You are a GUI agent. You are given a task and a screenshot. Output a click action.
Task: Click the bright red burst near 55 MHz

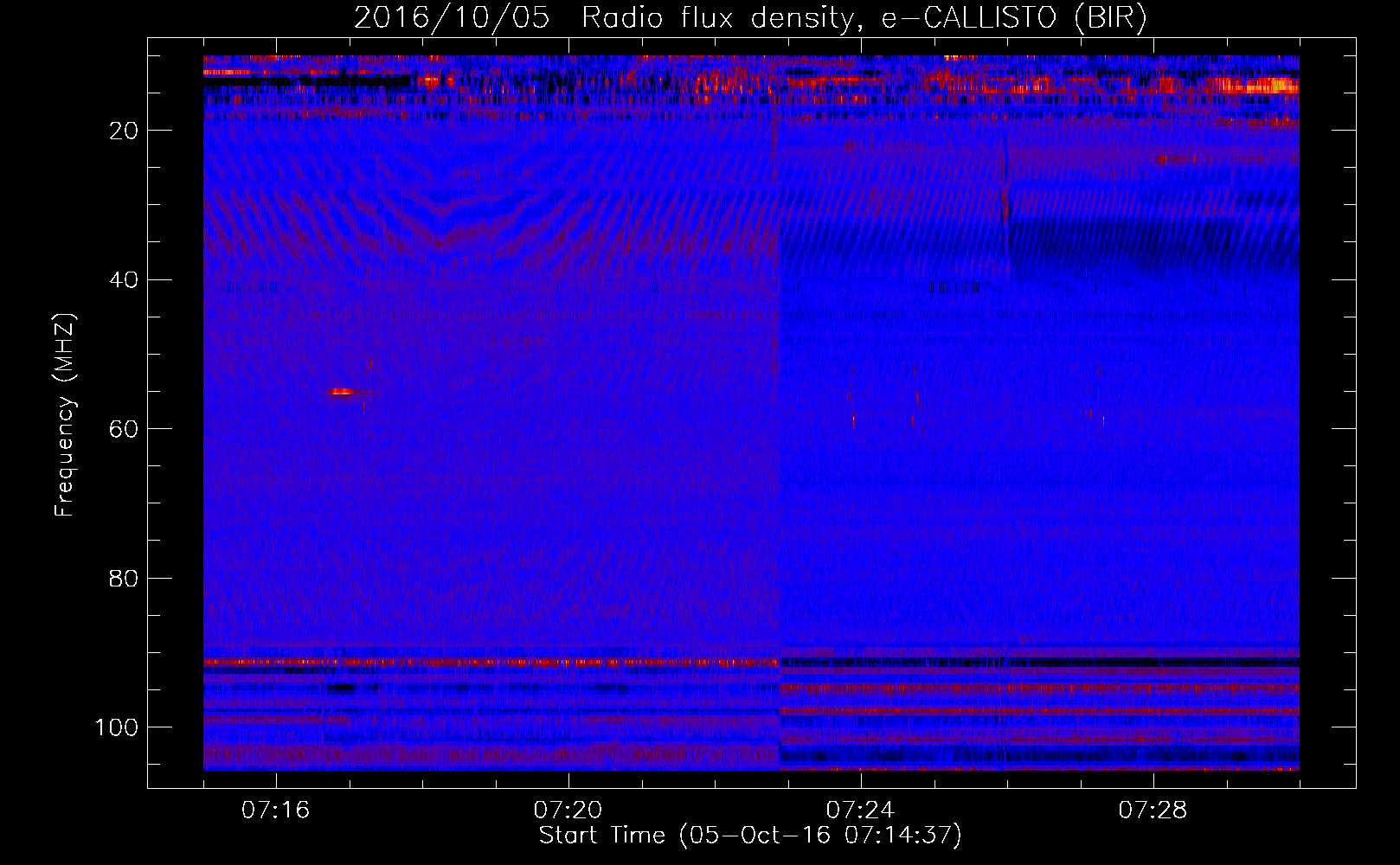342,392
